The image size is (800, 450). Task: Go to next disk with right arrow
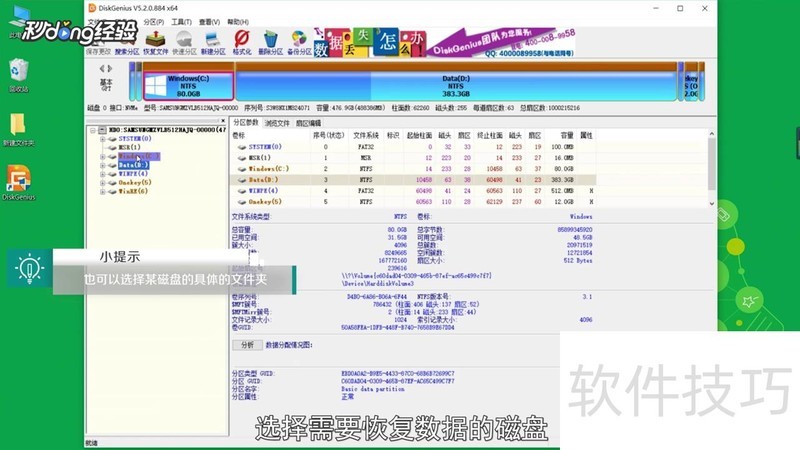(110, 68)
